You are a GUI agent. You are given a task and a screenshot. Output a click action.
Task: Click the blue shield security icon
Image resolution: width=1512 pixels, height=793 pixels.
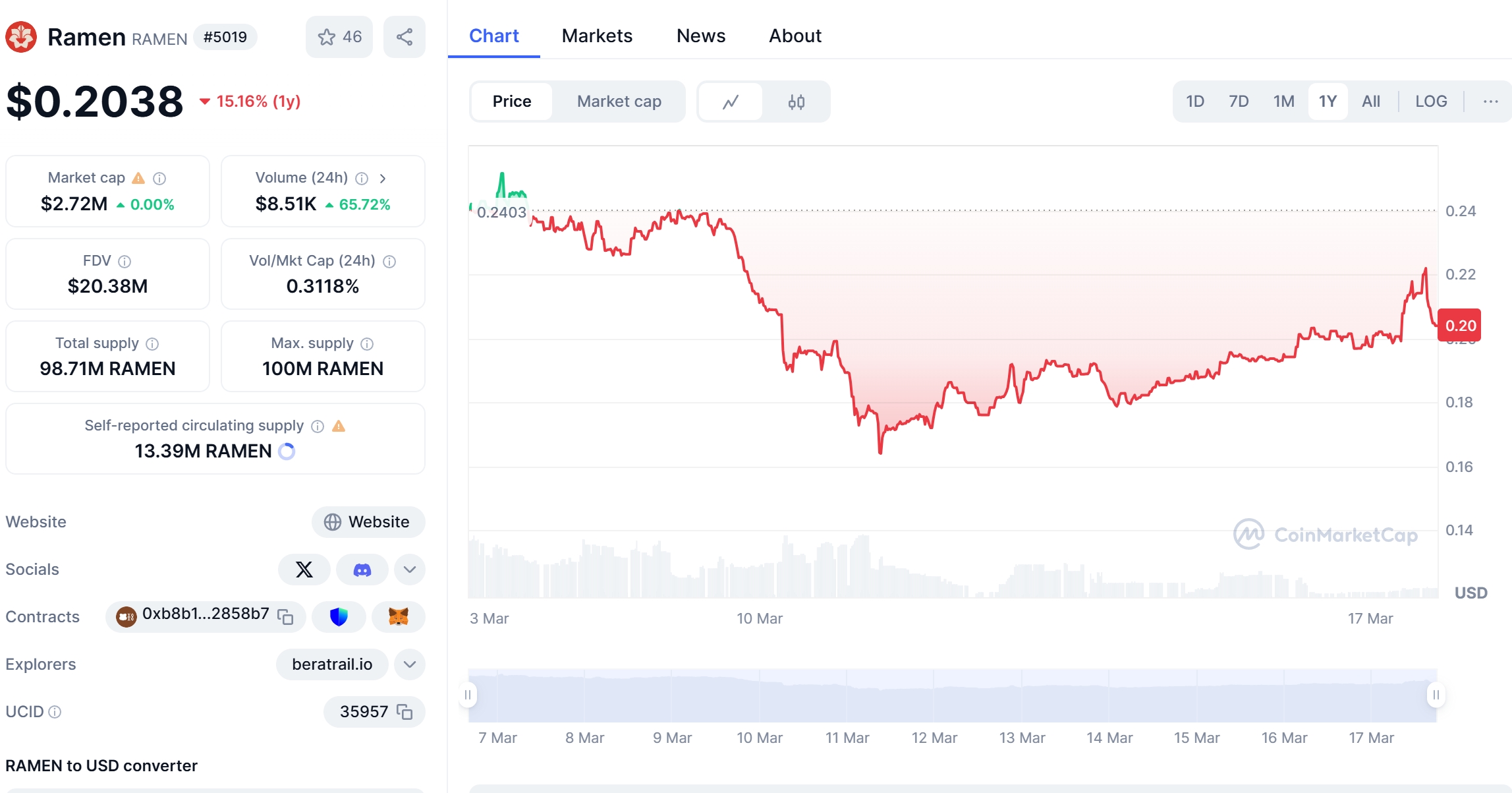[x=339, y=617]
